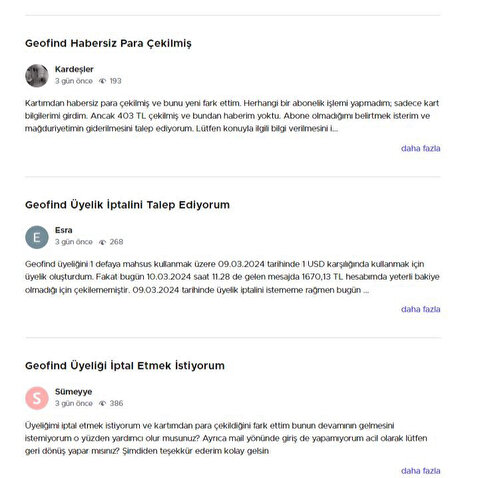
Task: Click the eye icon beside 386 views
Action: coord(103,403)
